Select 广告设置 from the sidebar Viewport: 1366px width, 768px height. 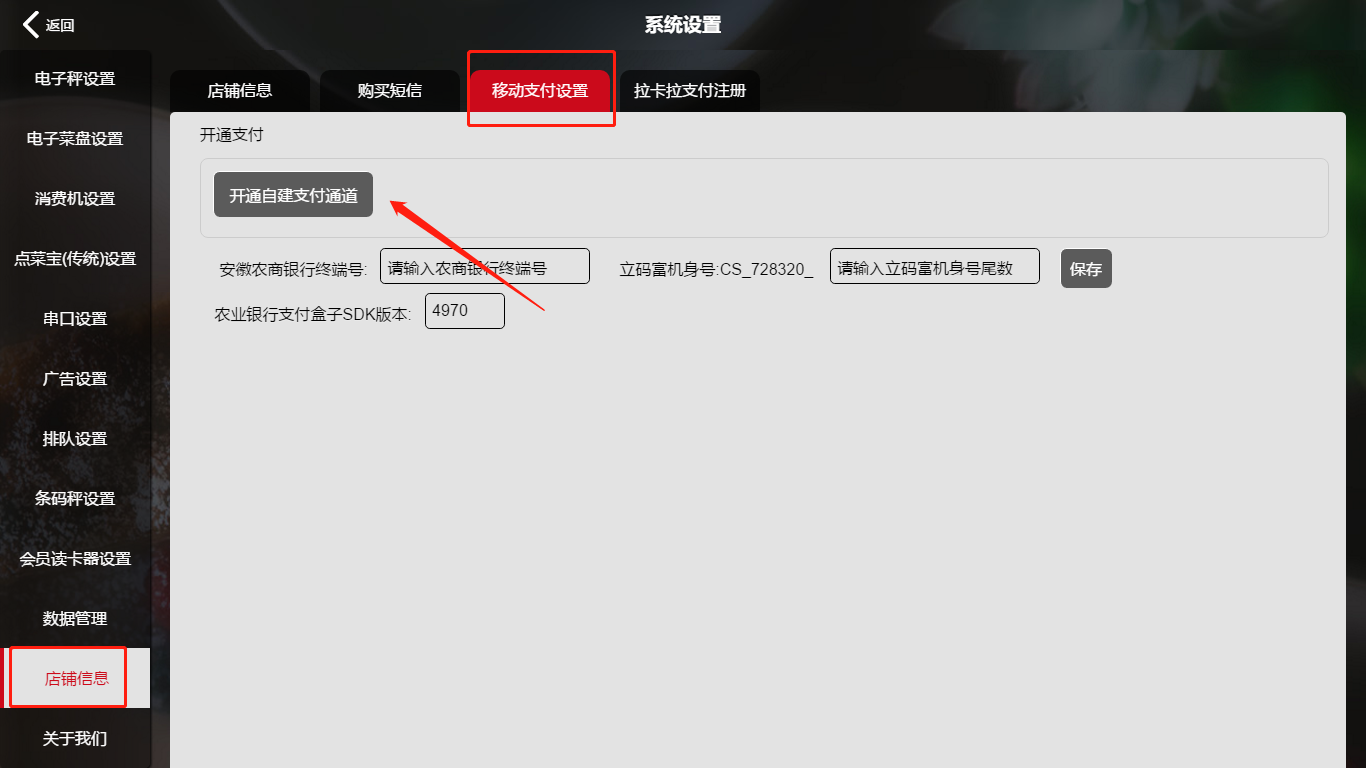coord(75,379)
